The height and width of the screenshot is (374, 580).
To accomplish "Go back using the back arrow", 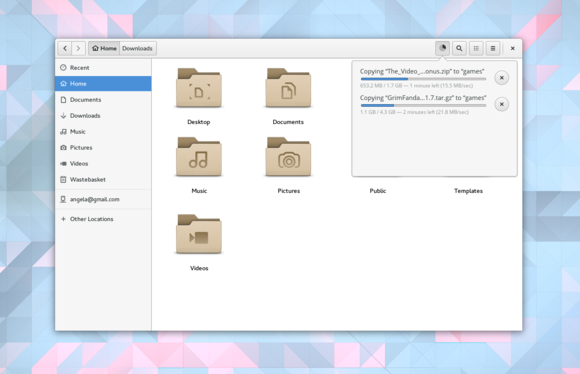I will (65, 48).
